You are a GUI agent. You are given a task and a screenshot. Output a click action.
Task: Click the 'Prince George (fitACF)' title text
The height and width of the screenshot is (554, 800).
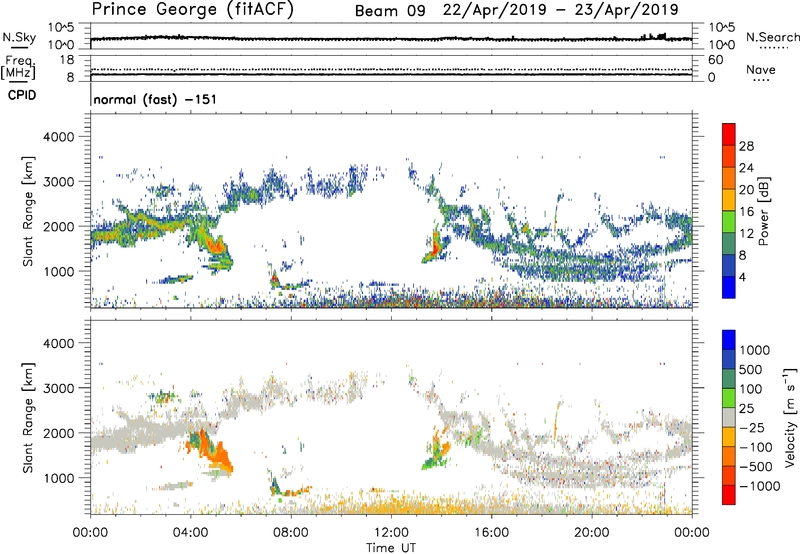coord(192,10)
